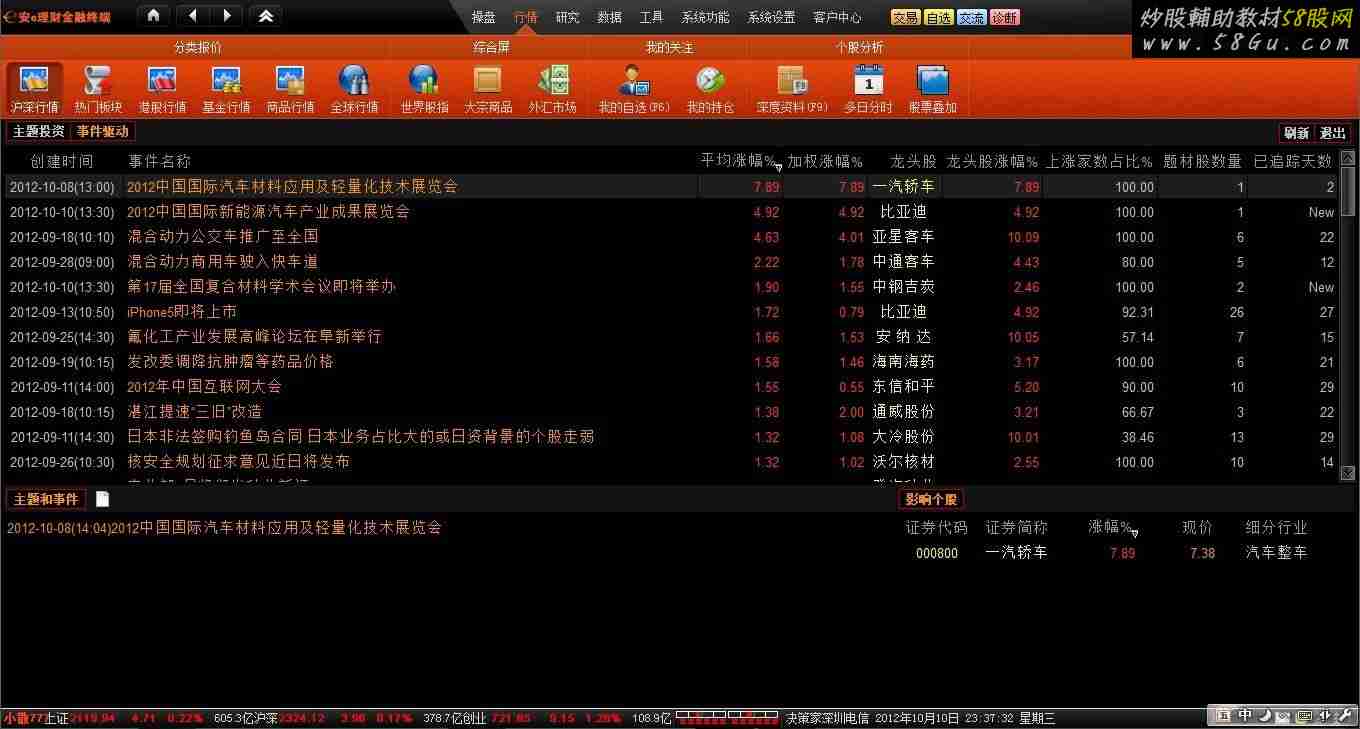Open the 行情 menu
The height and width of the screenshot is (729, 1360).
pyautogui.click(x=526, y=17)
